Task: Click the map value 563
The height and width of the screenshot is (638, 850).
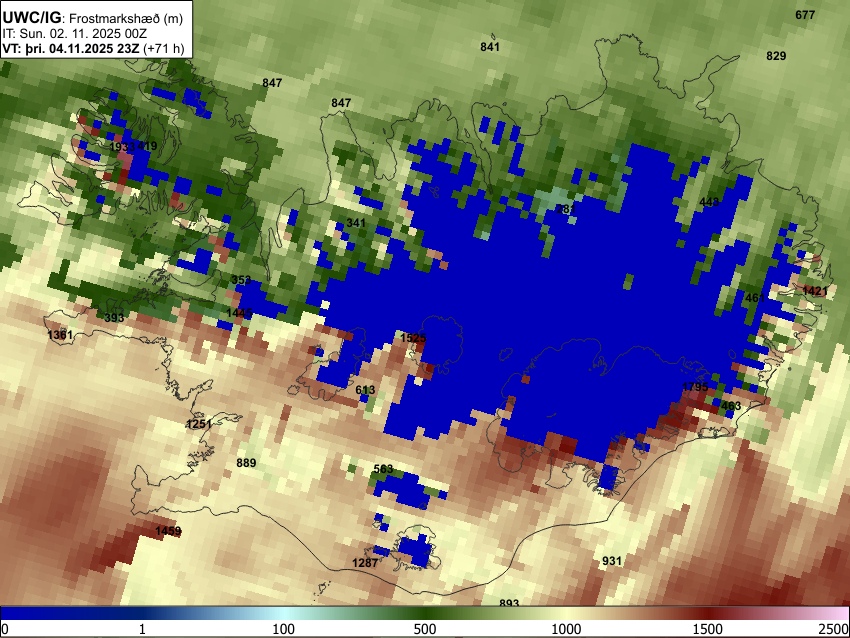Action: tap(383, 469)
